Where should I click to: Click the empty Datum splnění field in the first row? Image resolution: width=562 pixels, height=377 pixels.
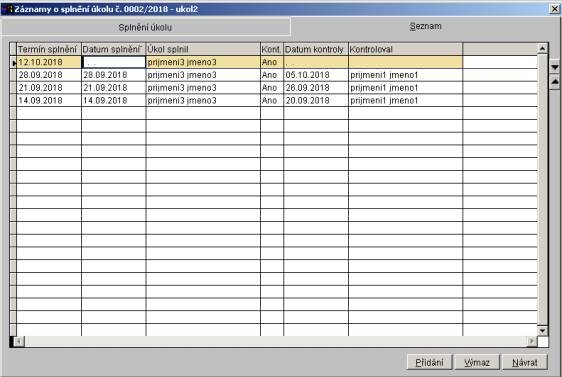[x=114, y=62]
